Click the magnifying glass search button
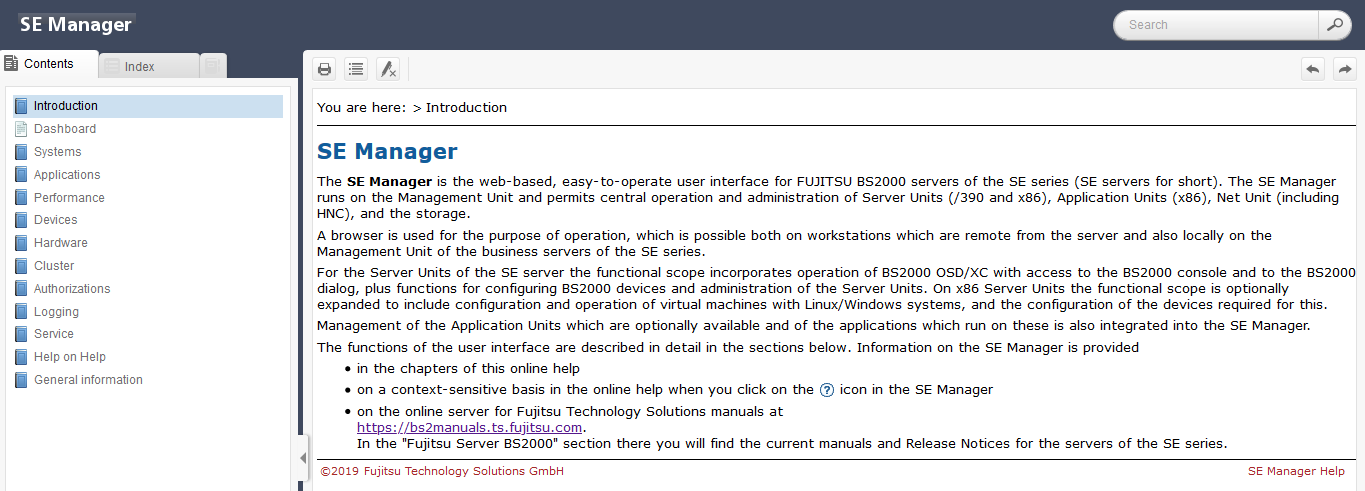Screen dimensions: 1365x491 tap(1334, 25)
